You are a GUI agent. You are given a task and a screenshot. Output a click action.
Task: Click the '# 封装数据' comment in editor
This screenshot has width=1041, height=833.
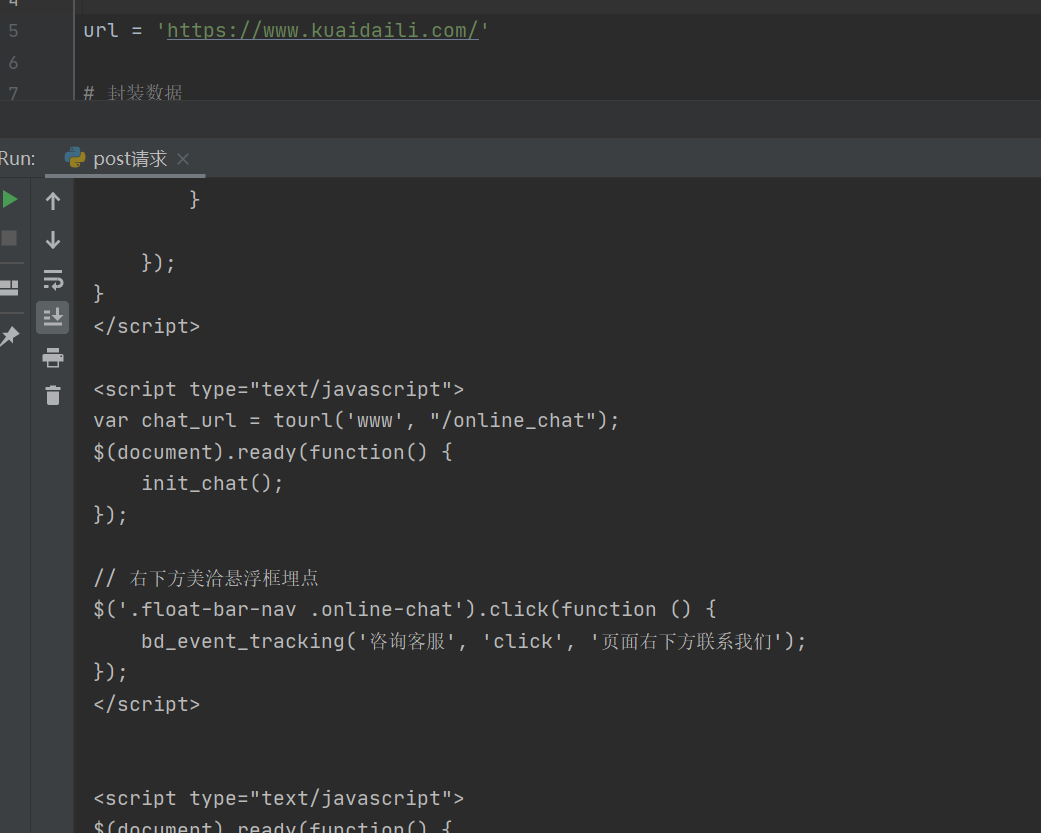(133, 92)
